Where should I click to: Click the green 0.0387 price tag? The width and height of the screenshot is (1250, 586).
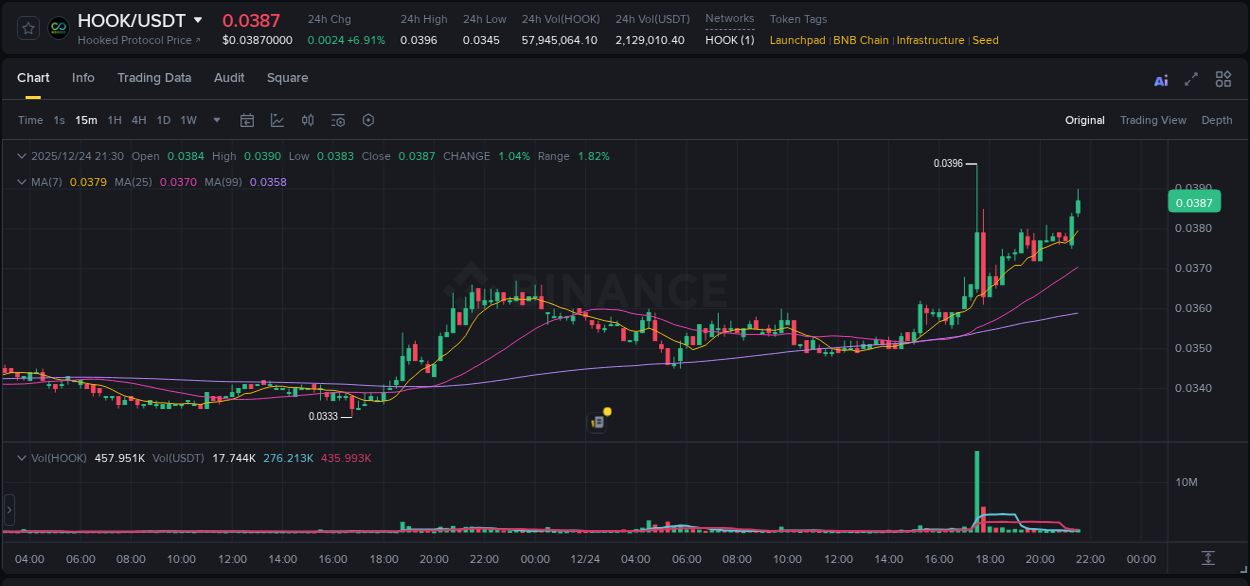tap(1194, 201)
